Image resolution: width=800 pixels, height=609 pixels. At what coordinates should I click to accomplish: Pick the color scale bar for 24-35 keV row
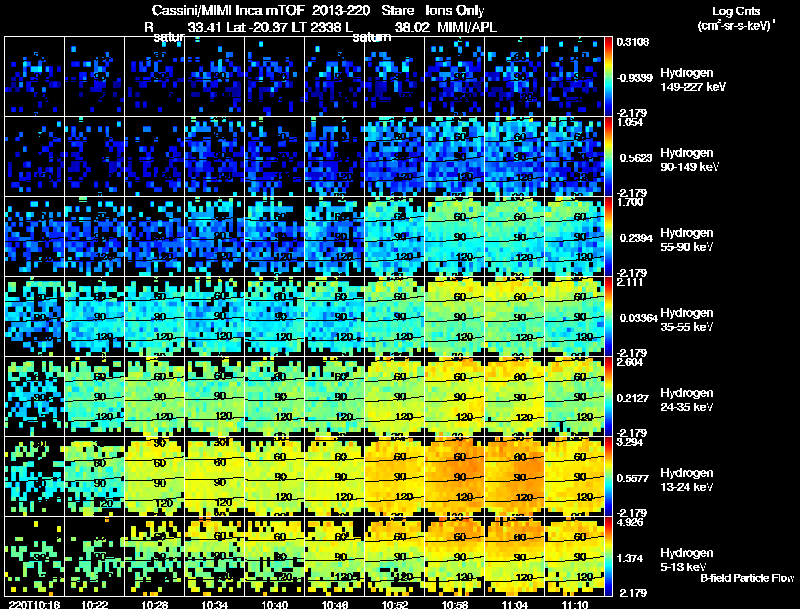point(608,397)
